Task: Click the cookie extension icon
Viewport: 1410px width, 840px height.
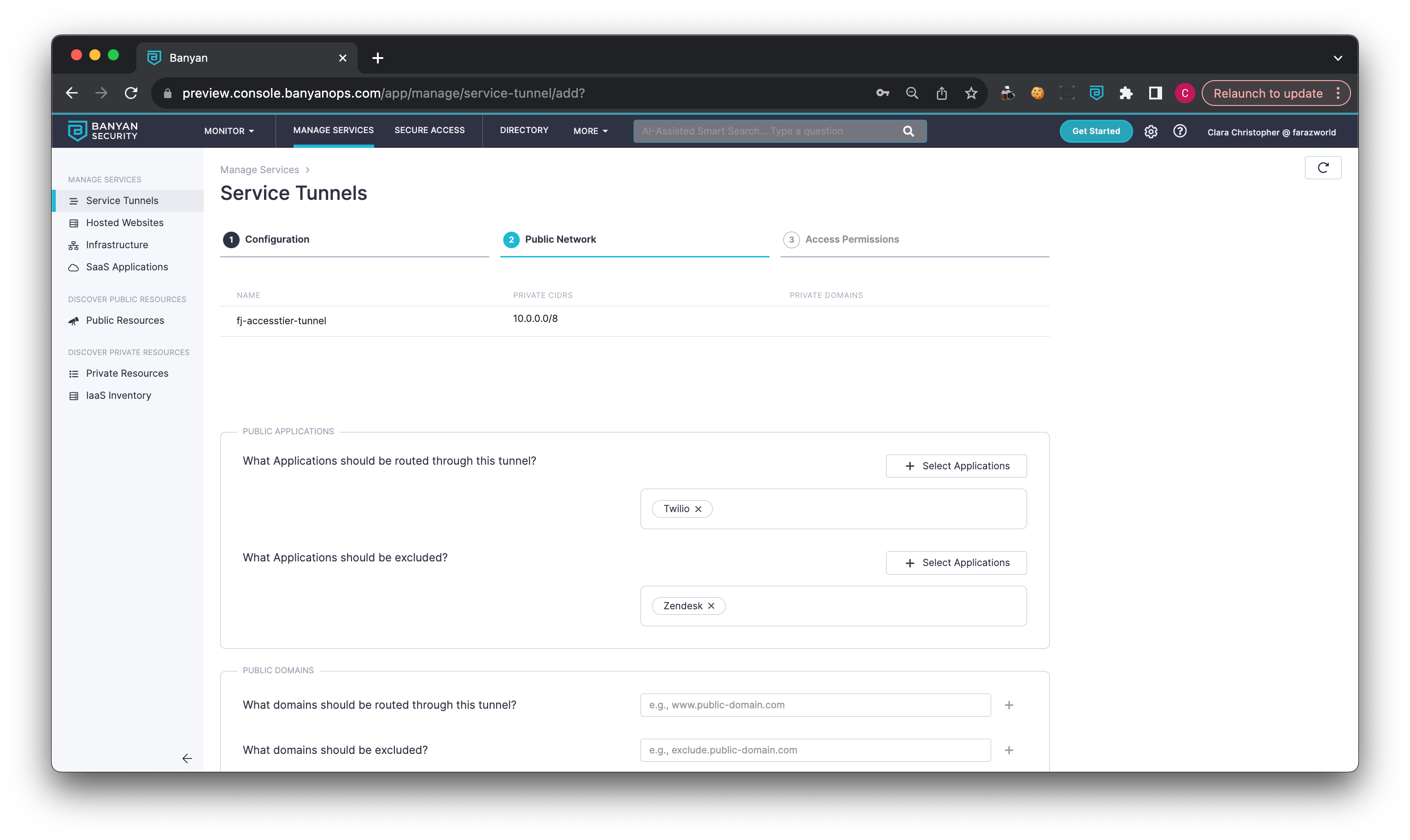Action: (1037, 93)
